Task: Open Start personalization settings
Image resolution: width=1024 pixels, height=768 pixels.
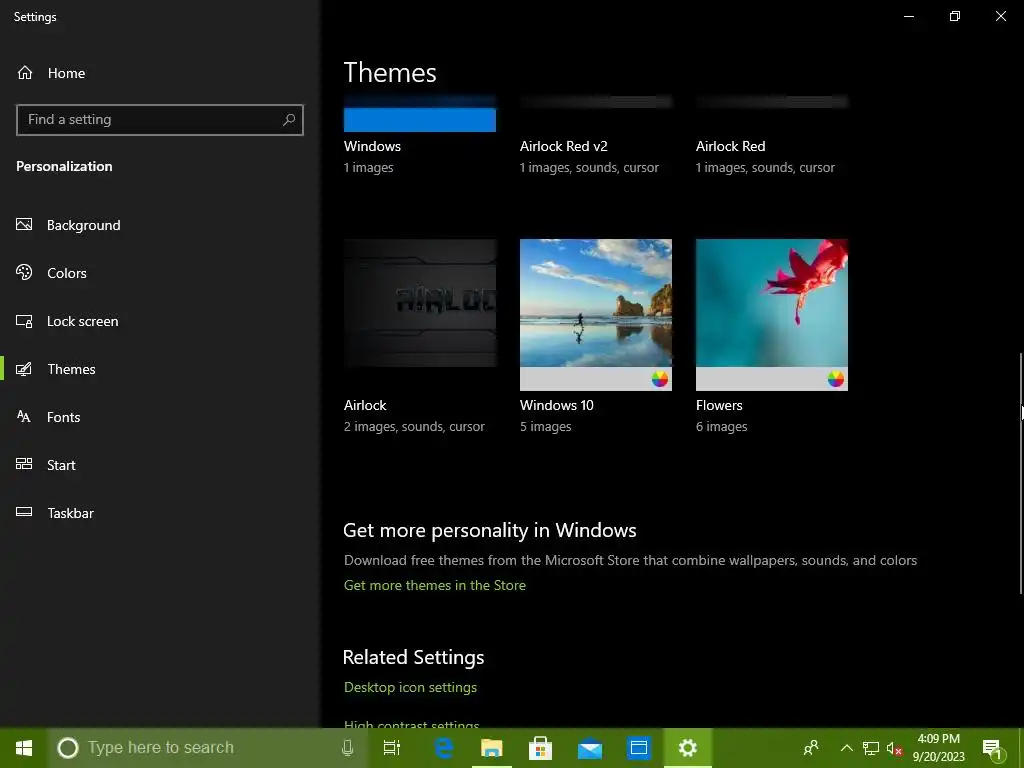Action: coord(61,465)
